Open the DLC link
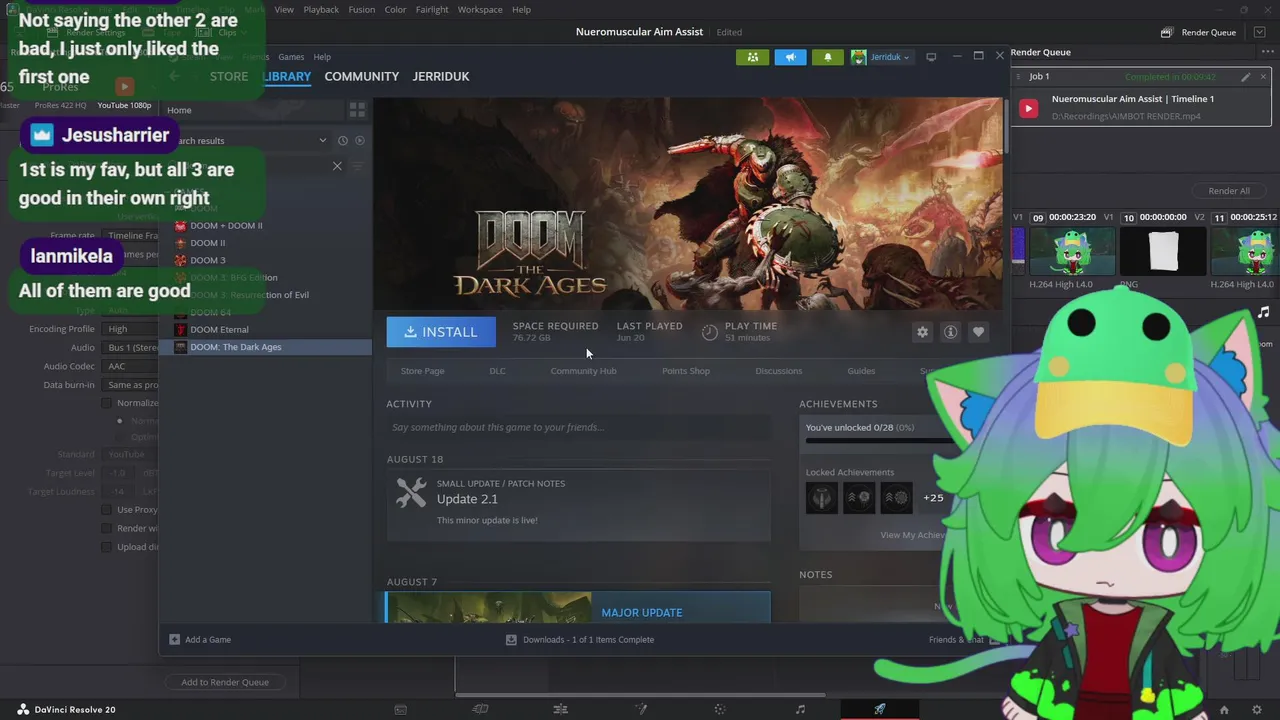This screenshot has width=1280, height=720. pyautogui.click(x=497, y=371)
